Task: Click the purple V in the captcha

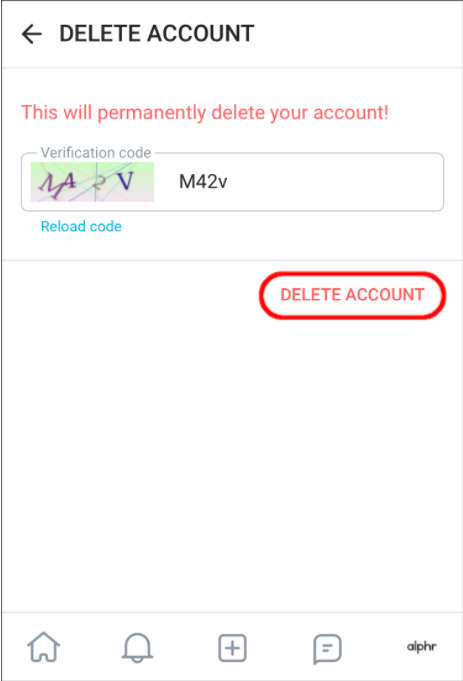Action: (126, 181)
